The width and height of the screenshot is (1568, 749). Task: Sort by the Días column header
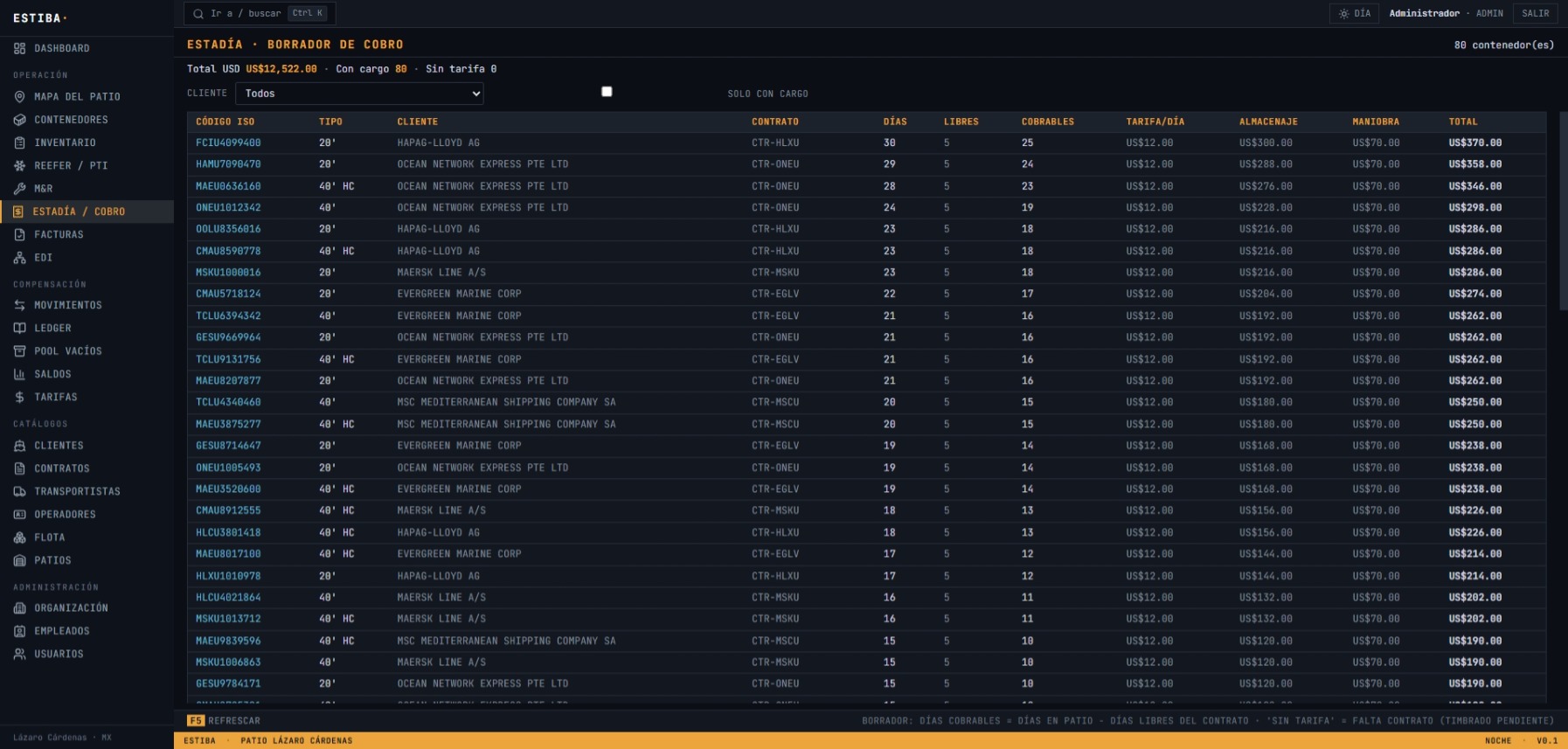[895, 121]
